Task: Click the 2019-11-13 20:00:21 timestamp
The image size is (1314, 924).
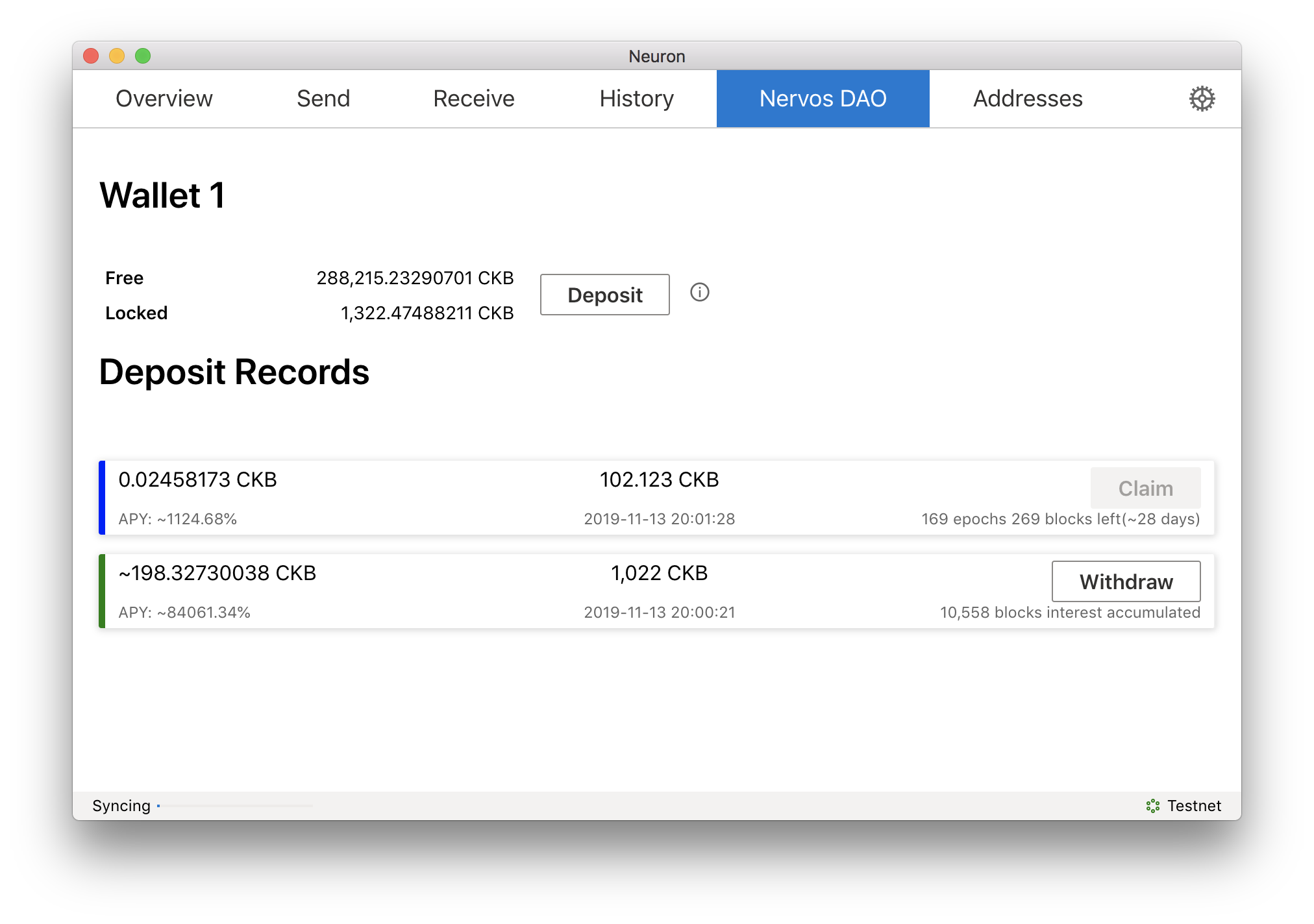Action: coord(659,613)
